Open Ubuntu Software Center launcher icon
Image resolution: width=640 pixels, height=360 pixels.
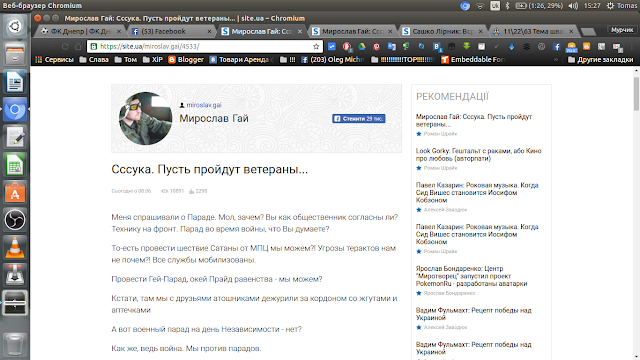click(x=15, y=192)
